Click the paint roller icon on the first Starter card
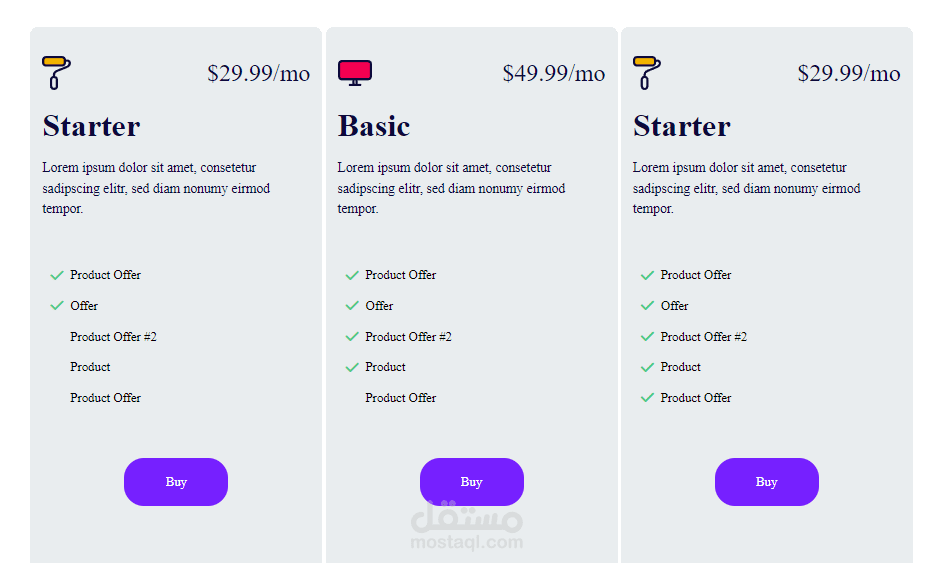 pos(58,72)
